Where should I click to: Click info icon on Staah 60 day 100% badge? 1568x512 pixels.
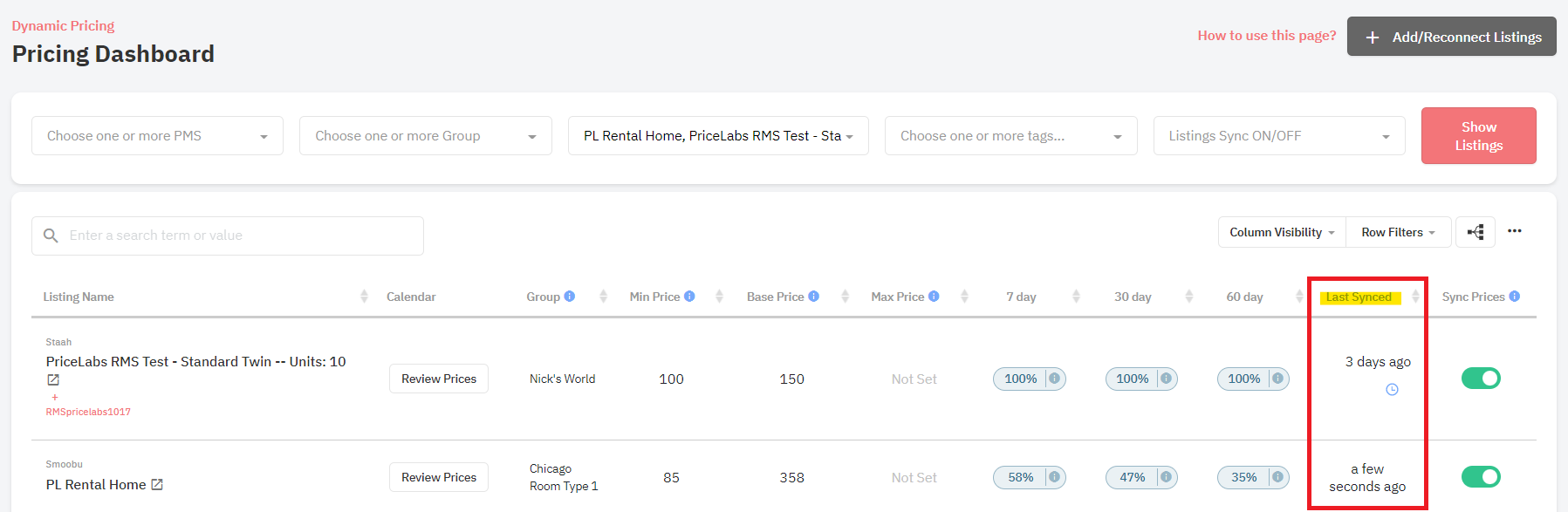(1277, 379)
